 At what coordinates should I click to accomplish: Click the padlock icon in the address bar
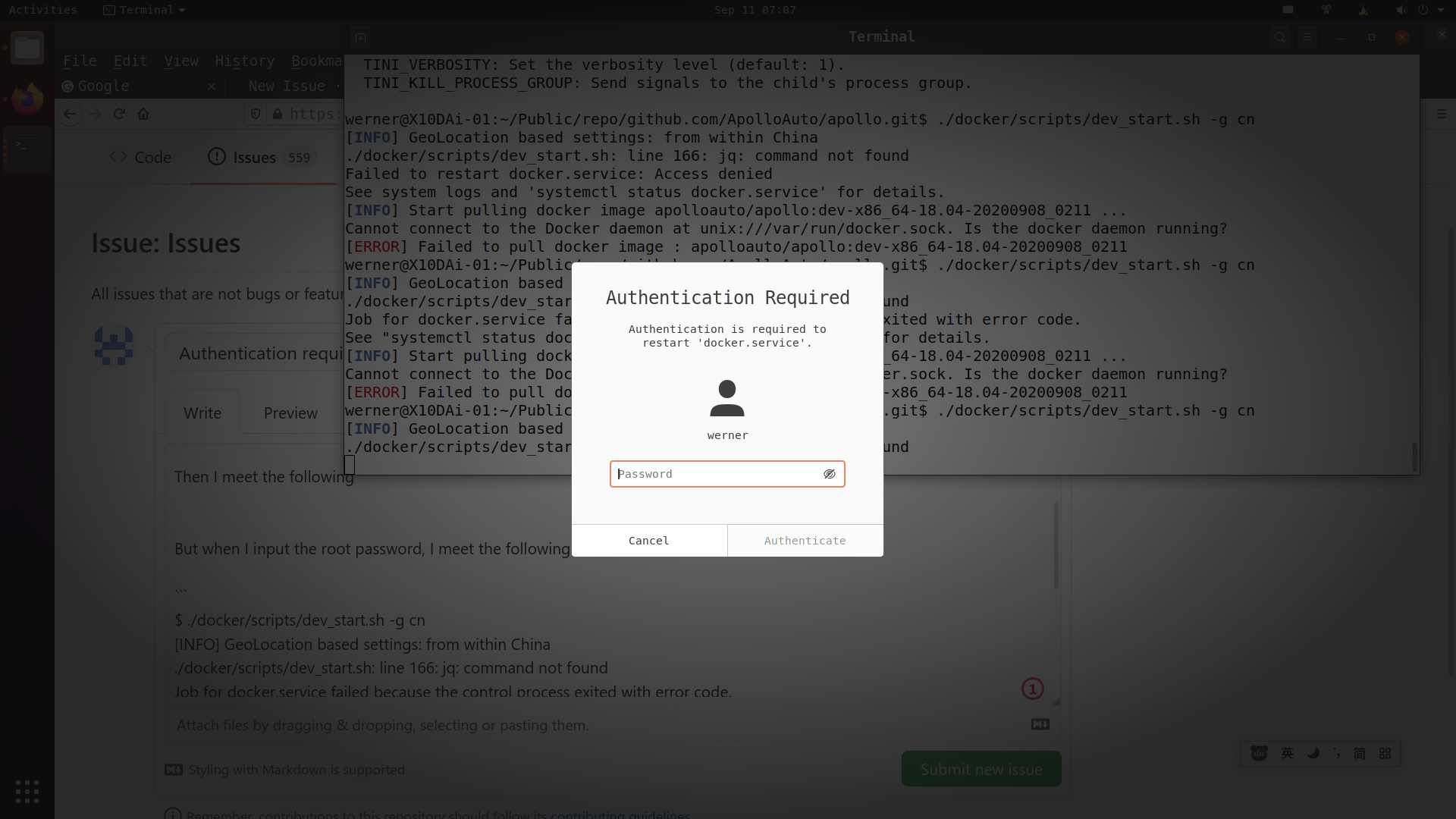pos(278,114)
